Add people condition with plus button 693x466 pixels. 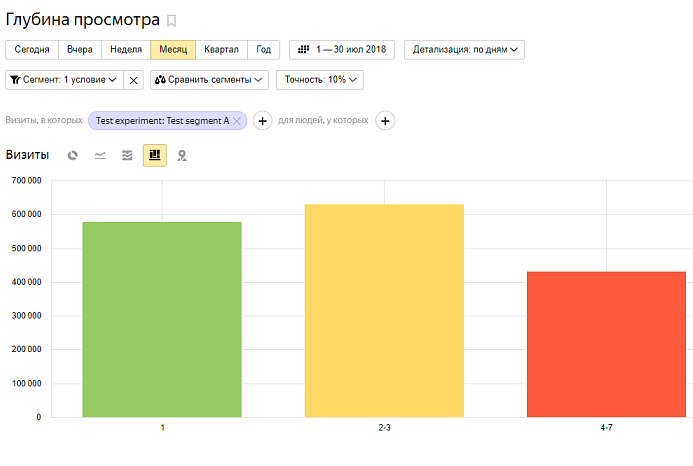point(385,120)
